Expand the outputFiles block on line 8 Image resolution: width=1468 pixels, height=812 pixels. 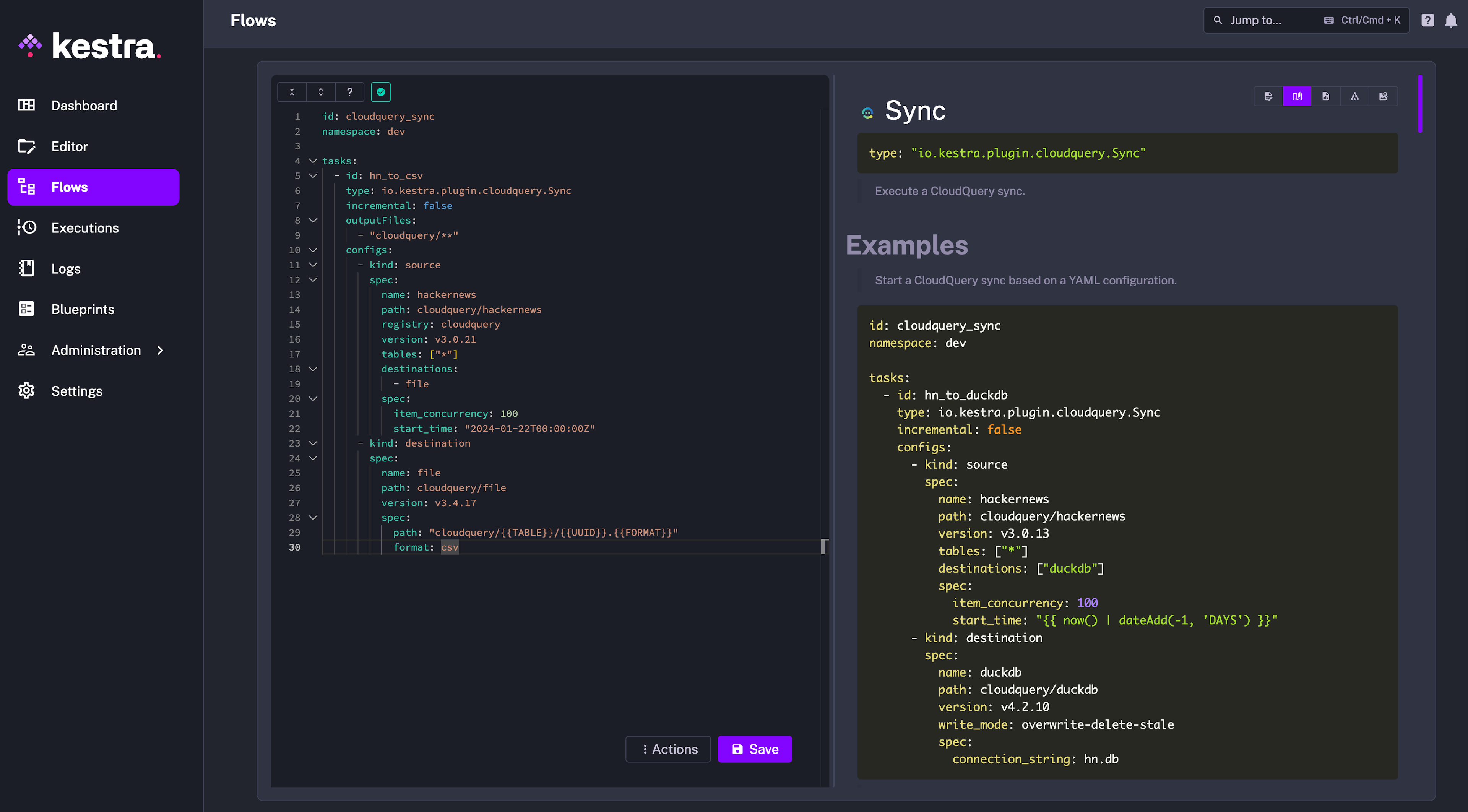(x=311, y=220)
